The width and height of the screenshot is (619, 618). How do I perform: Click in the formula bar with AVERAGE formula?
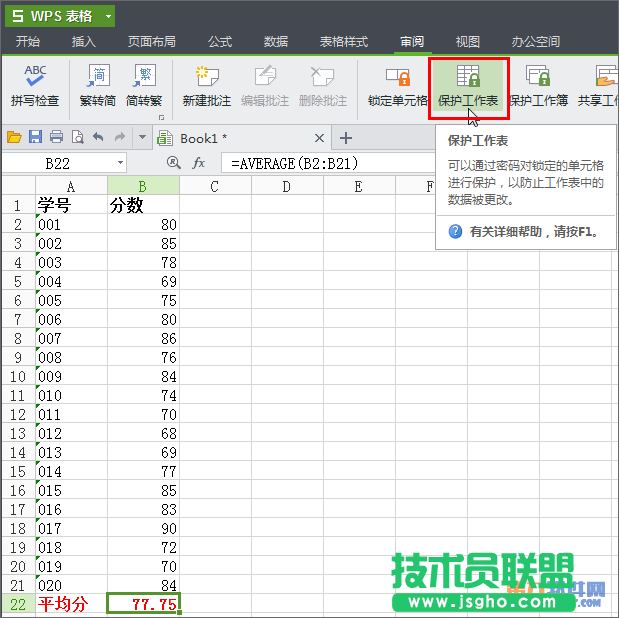[x=328, y=163]
